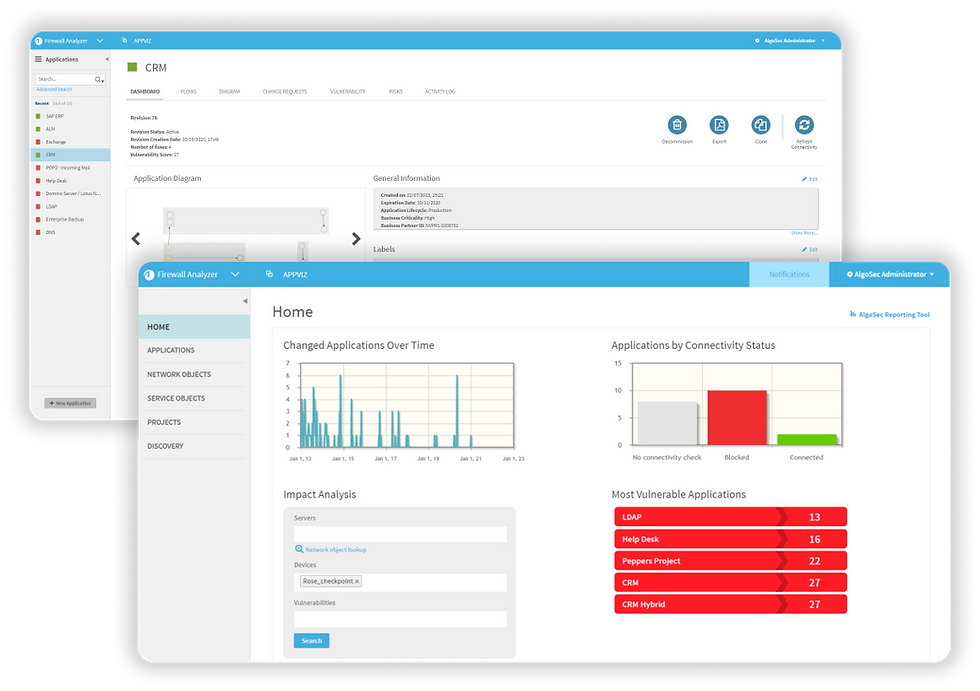Switch to the FLOWS tab

pos(188,92)
